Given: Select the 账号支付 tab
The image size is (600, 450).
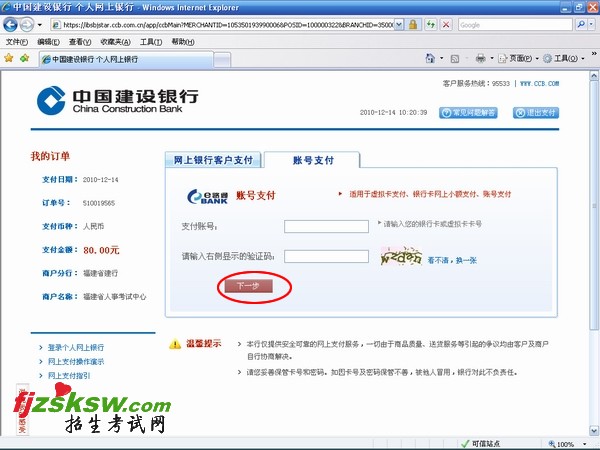Looking at the screenshot, I should click(x=312, y=160).
